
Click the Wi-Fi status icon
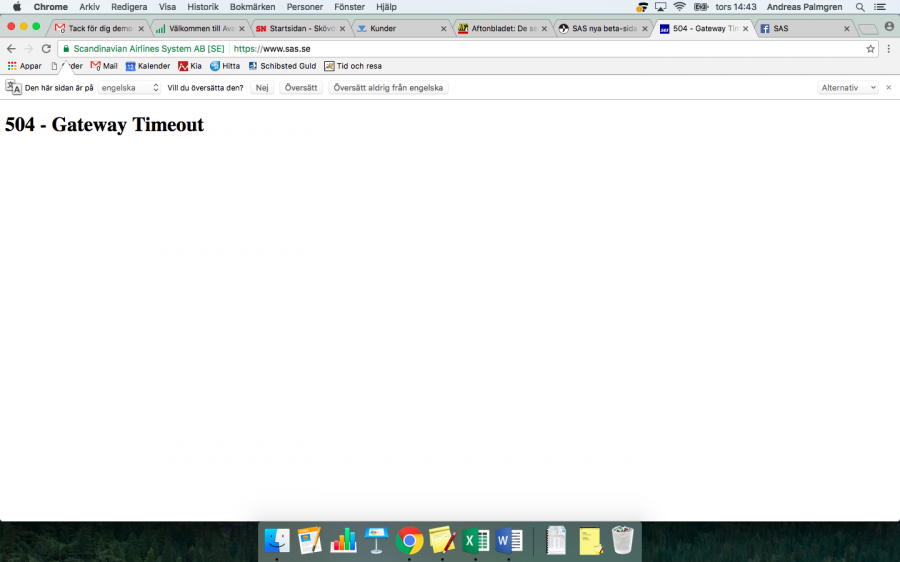tap(680, 7)
